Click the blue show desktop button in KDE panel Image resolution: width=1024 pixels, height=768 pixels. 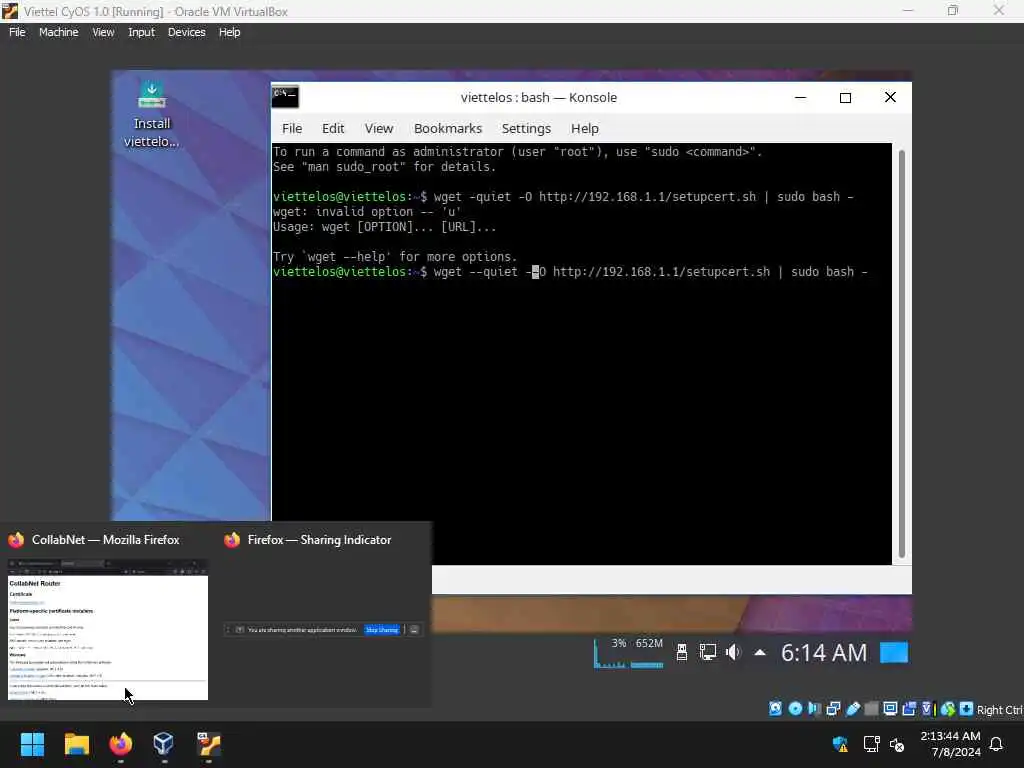tap(894, 652)
